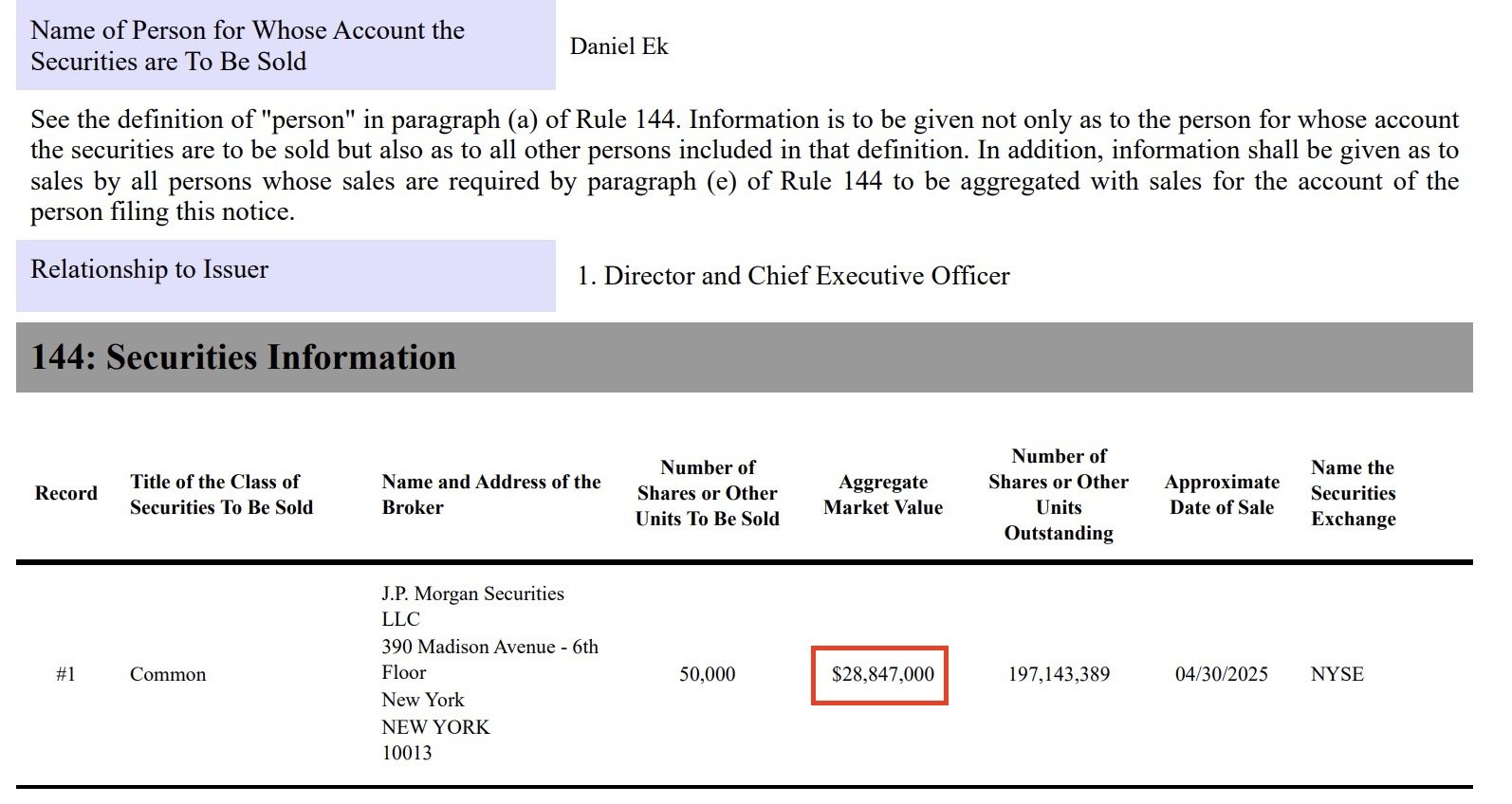Screen dimensions: 1512x804
Task: Select the 'Relationship to Issuer' label
Action: [150, 269]
